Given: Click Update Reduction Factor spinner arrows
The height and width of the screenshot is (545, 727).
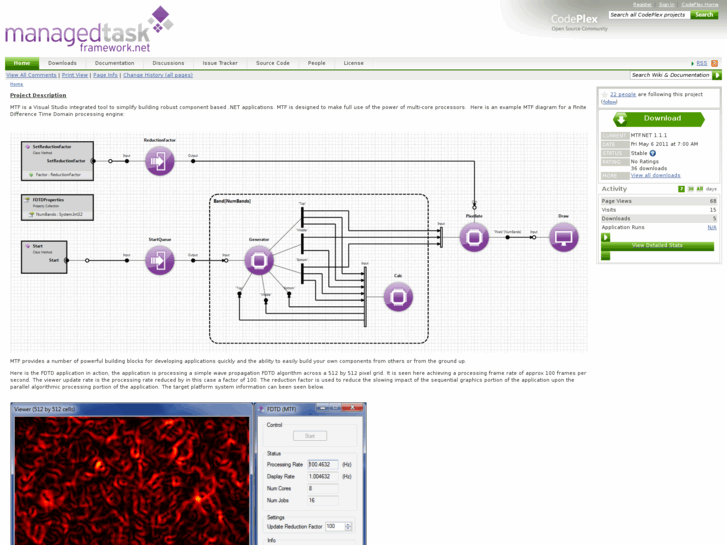Looking at the screenshot, I should click(348, 526).
